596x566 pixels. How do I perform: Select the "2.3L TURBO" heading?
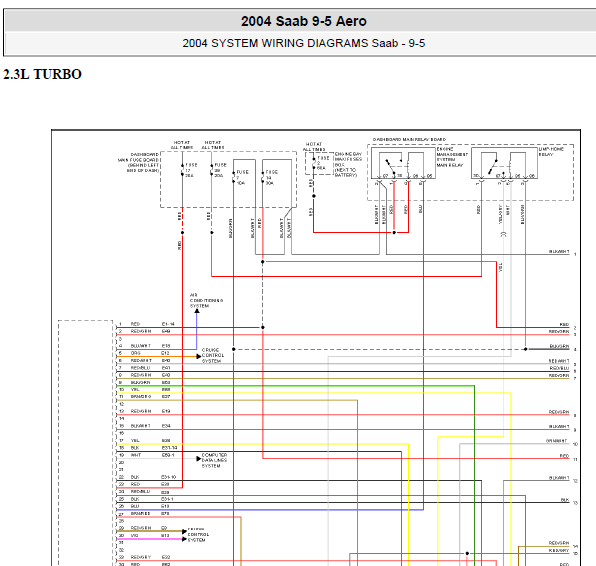pos(42,74)
